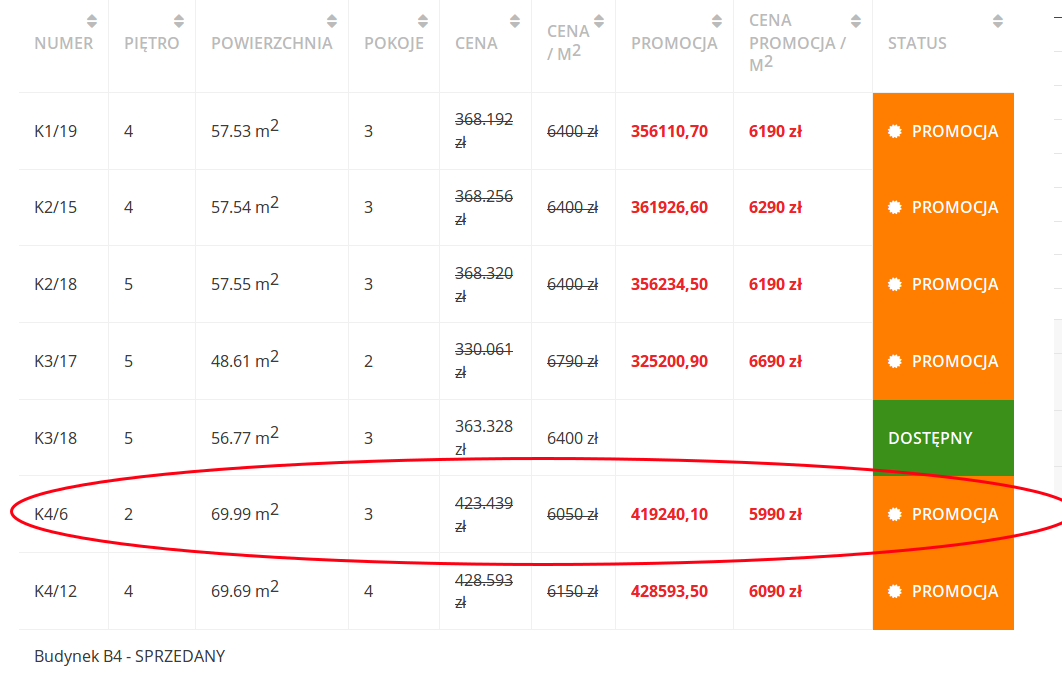Click the orange PROMOCJA status cell for K2/18
The width and height of the screenshot is (1062, 683).
(x=942, y=284)
